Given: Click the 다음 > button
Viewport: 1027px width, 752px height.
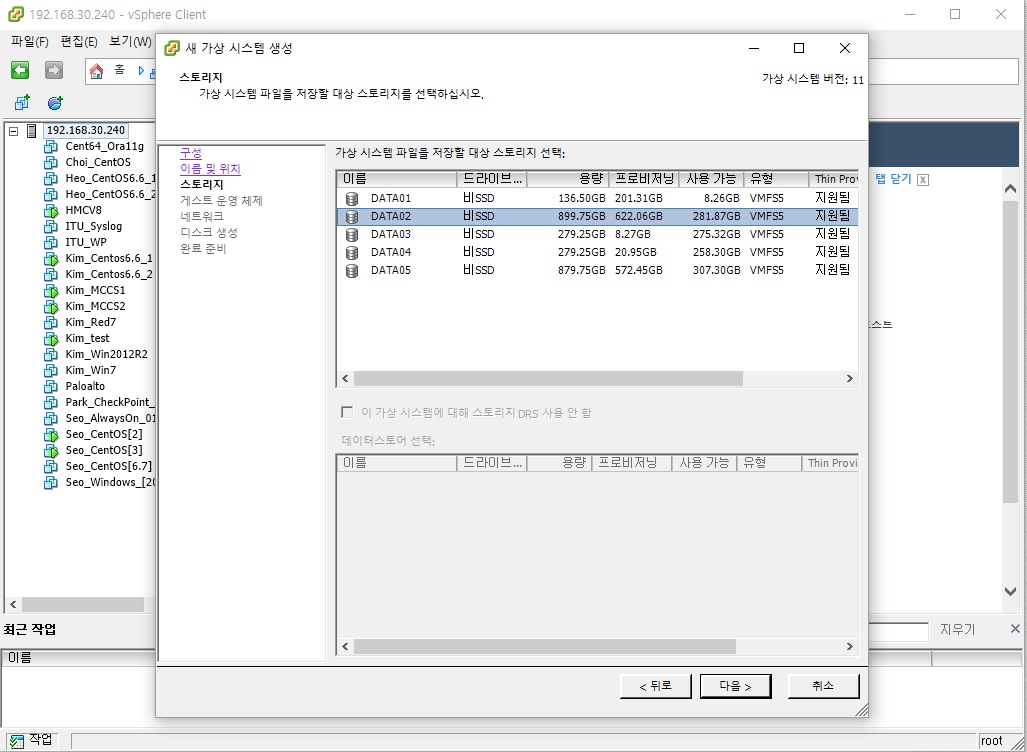Looking at the screenshot, I should pos(733,685).
